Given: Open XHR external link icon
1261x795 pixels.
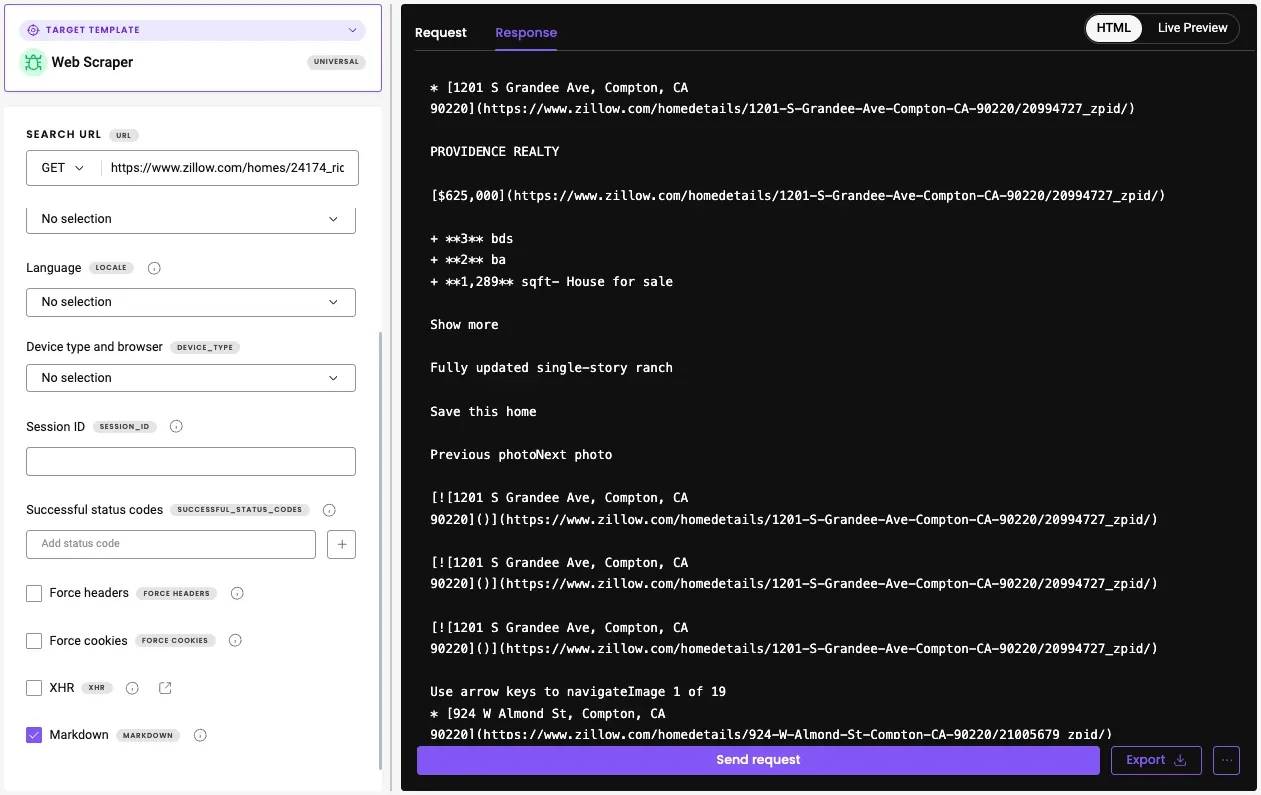Looking at the screenshot, I should tap(166, 688).
